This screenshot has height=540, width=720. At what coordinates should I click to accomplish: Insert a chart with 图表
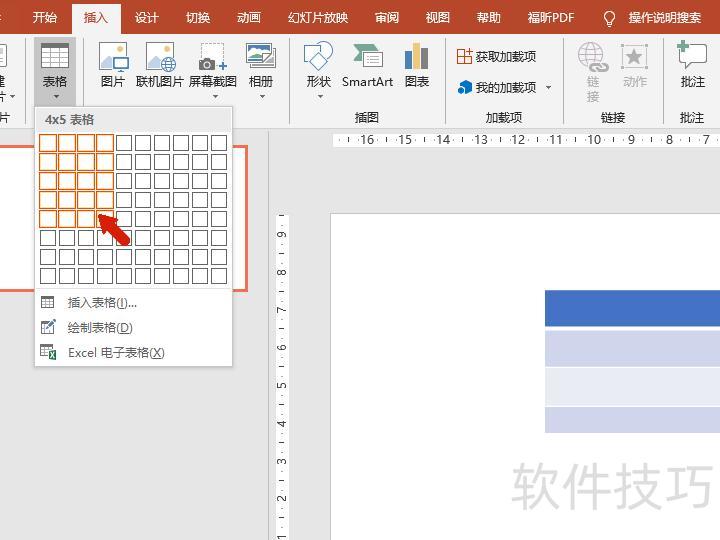pos(416,56)
